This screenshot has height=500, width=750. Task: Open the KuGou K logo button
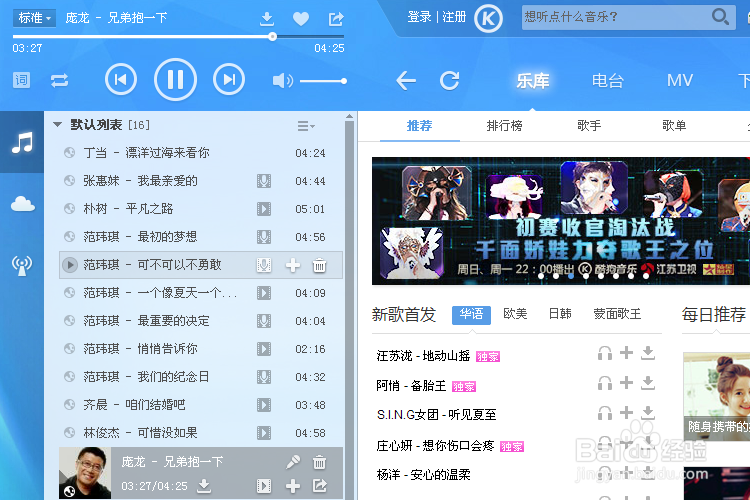[x=488, y=19]
